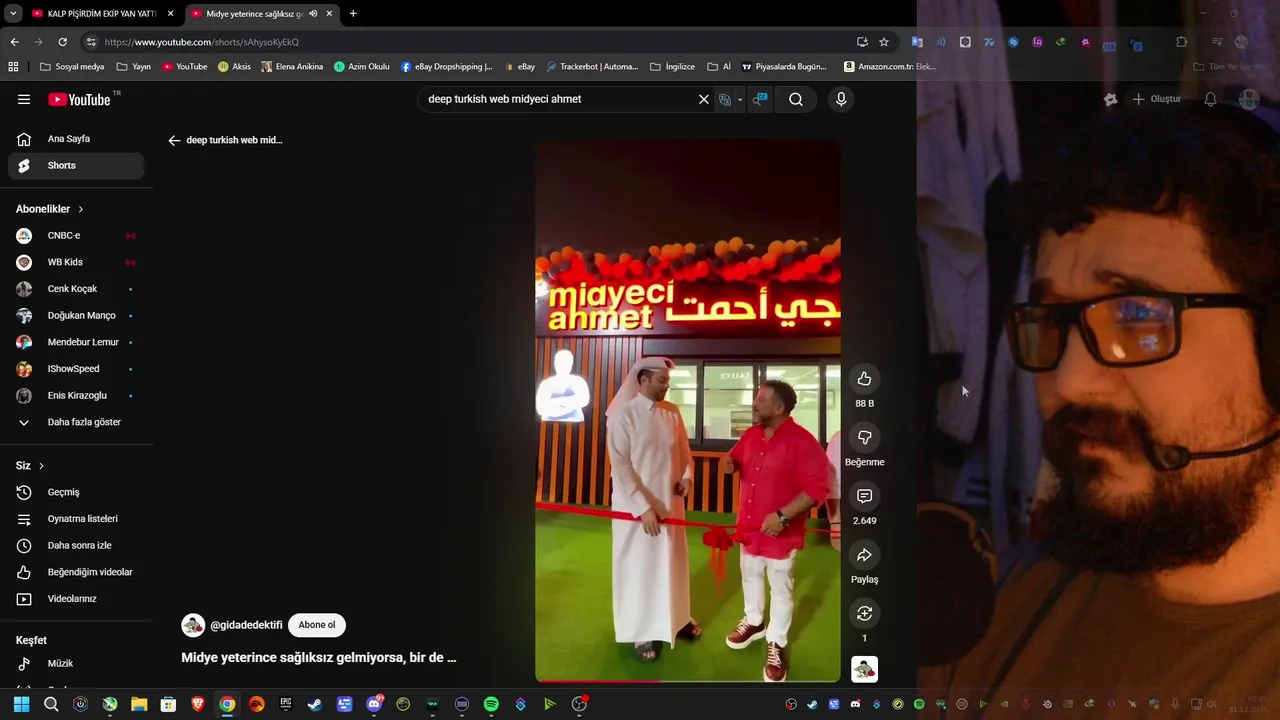The height and width of the screenshot is (720, 1280).
Task: Open a new browser tab
Action: [x=353, y=14]
